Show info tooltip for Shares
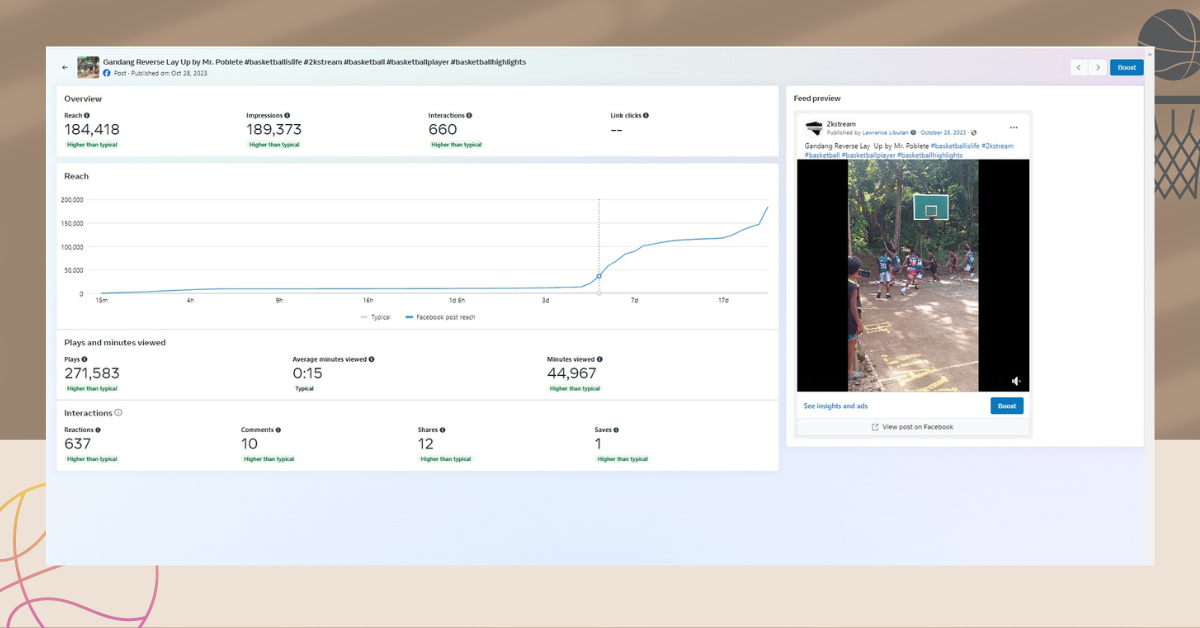This screenshot has width=1200, height=628. tap(442, 430)
